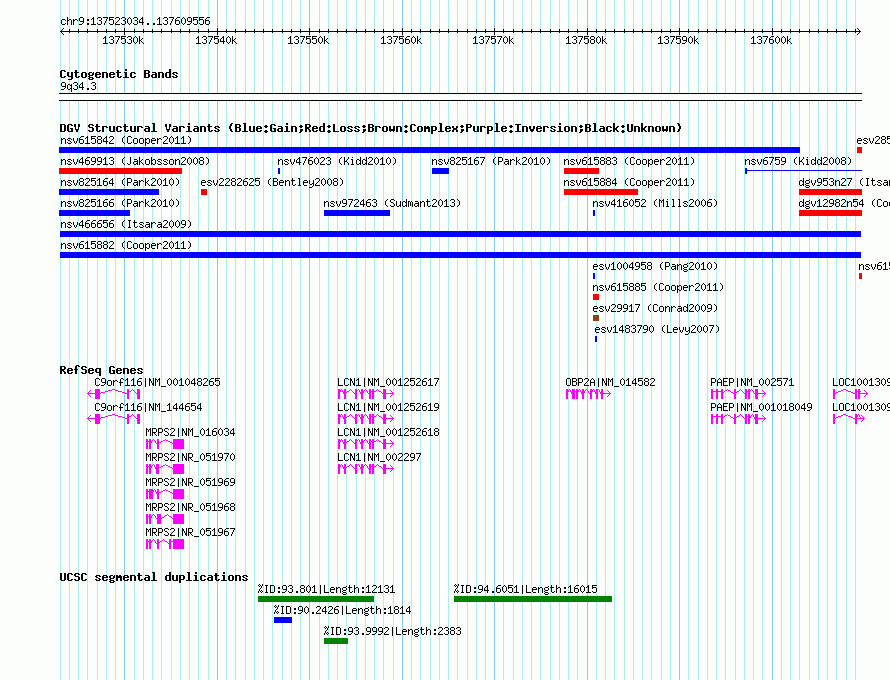
Task: Open the %ID:90.2426 Length:1814 blue bar
Action: coord(283,620)
